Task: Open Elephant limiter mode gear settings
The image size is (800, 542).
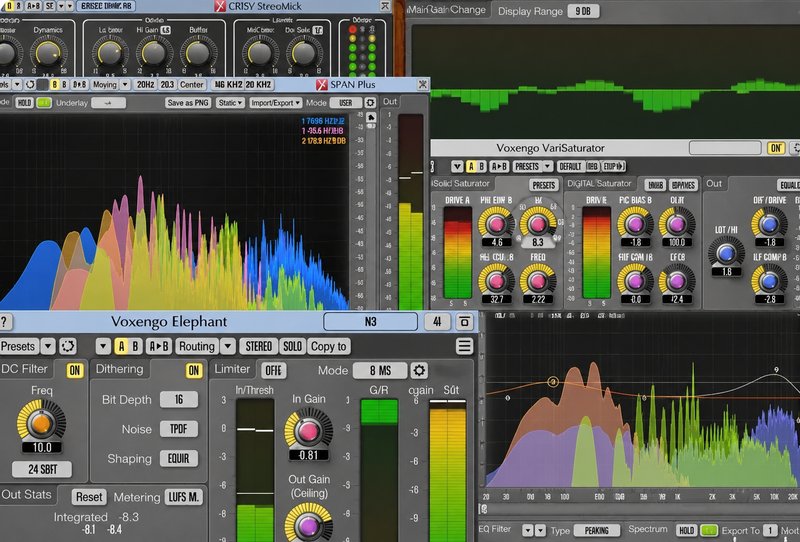Action: (419, 370)
